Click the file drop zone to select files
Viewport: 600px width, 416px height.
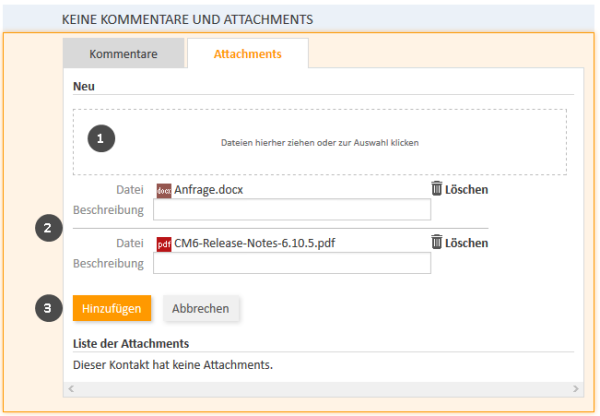pyautogui.click(x=320, y=142)
